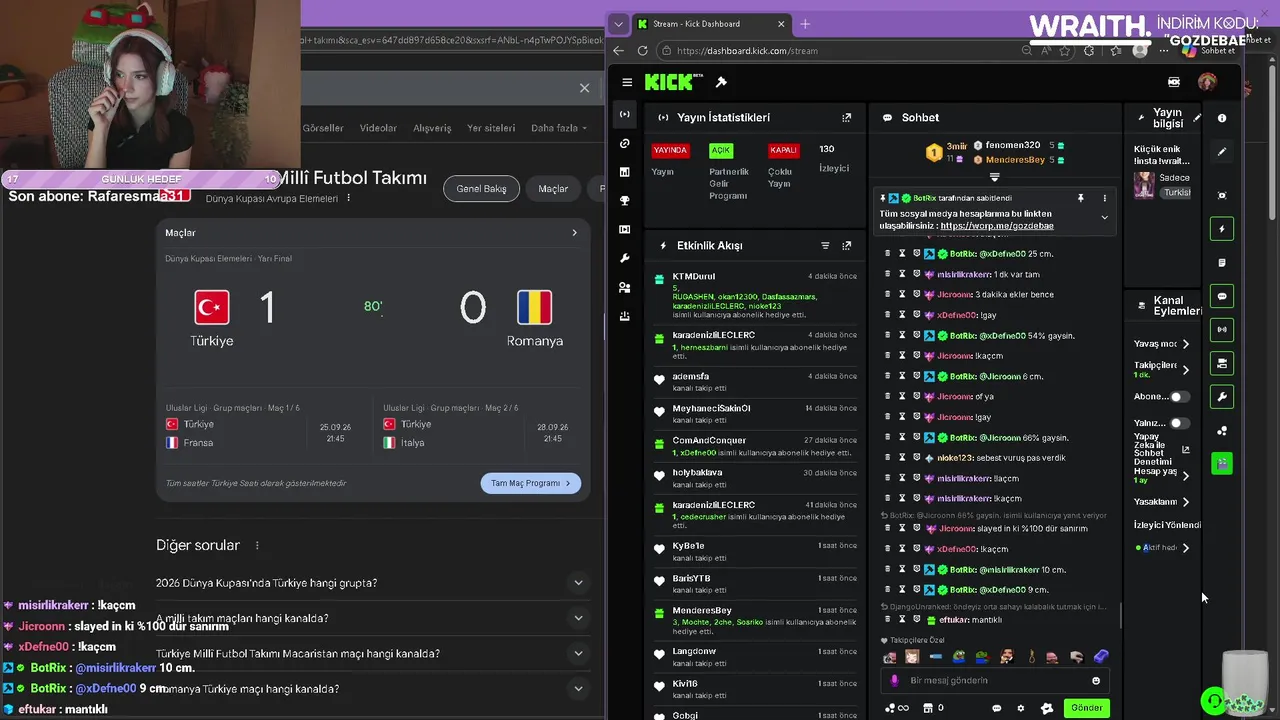Expand Hesap yaşı options
This screenshot has width=1280, height=720.
1186,474
